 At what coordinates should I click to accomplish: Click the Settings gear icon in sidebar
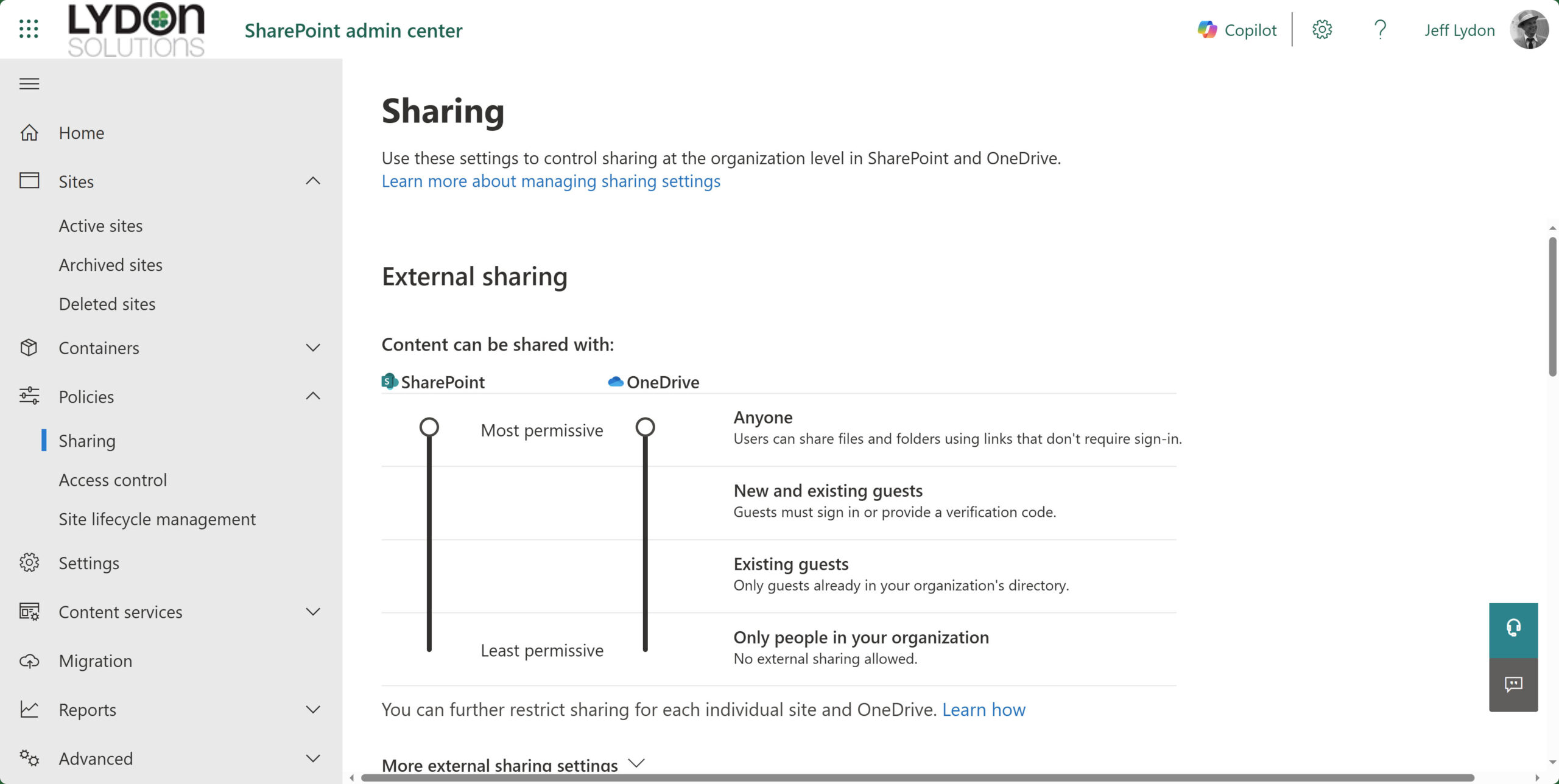[29, 562]
